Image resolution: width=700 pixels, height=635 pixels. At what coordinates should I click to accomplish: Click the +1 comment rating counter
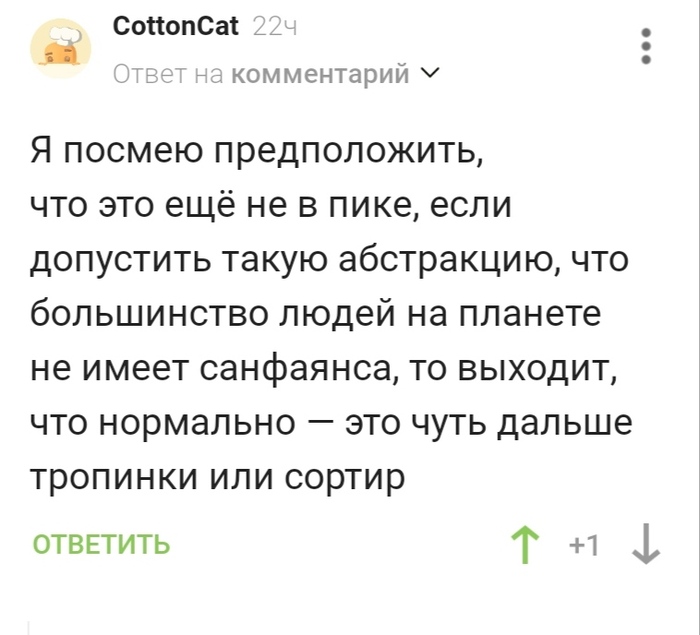[x=583, y=546]
